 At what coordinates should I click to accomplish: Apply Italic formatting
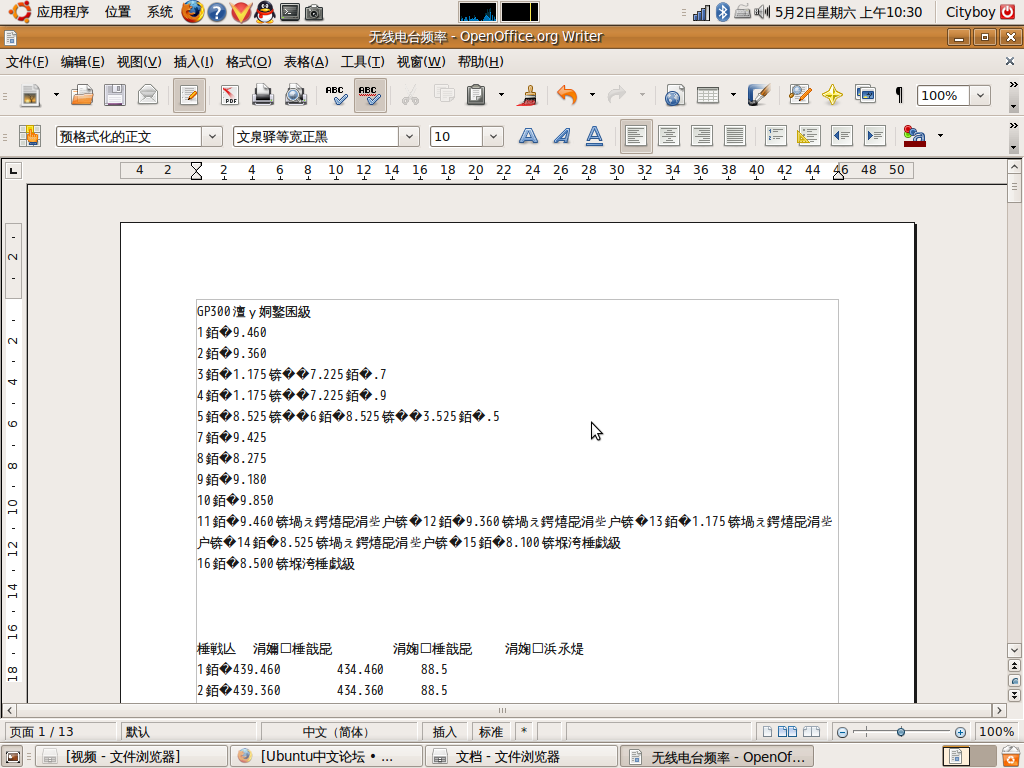click(x=562, y=136)
